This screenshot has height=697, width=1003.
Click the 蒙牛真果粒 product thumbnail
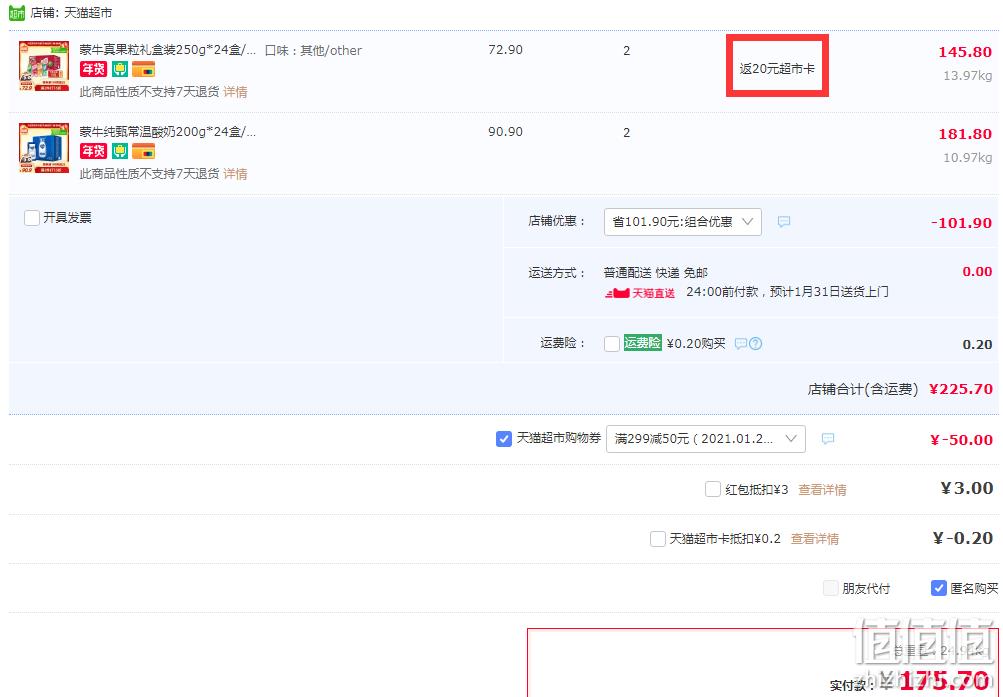[x=44, y=66]
